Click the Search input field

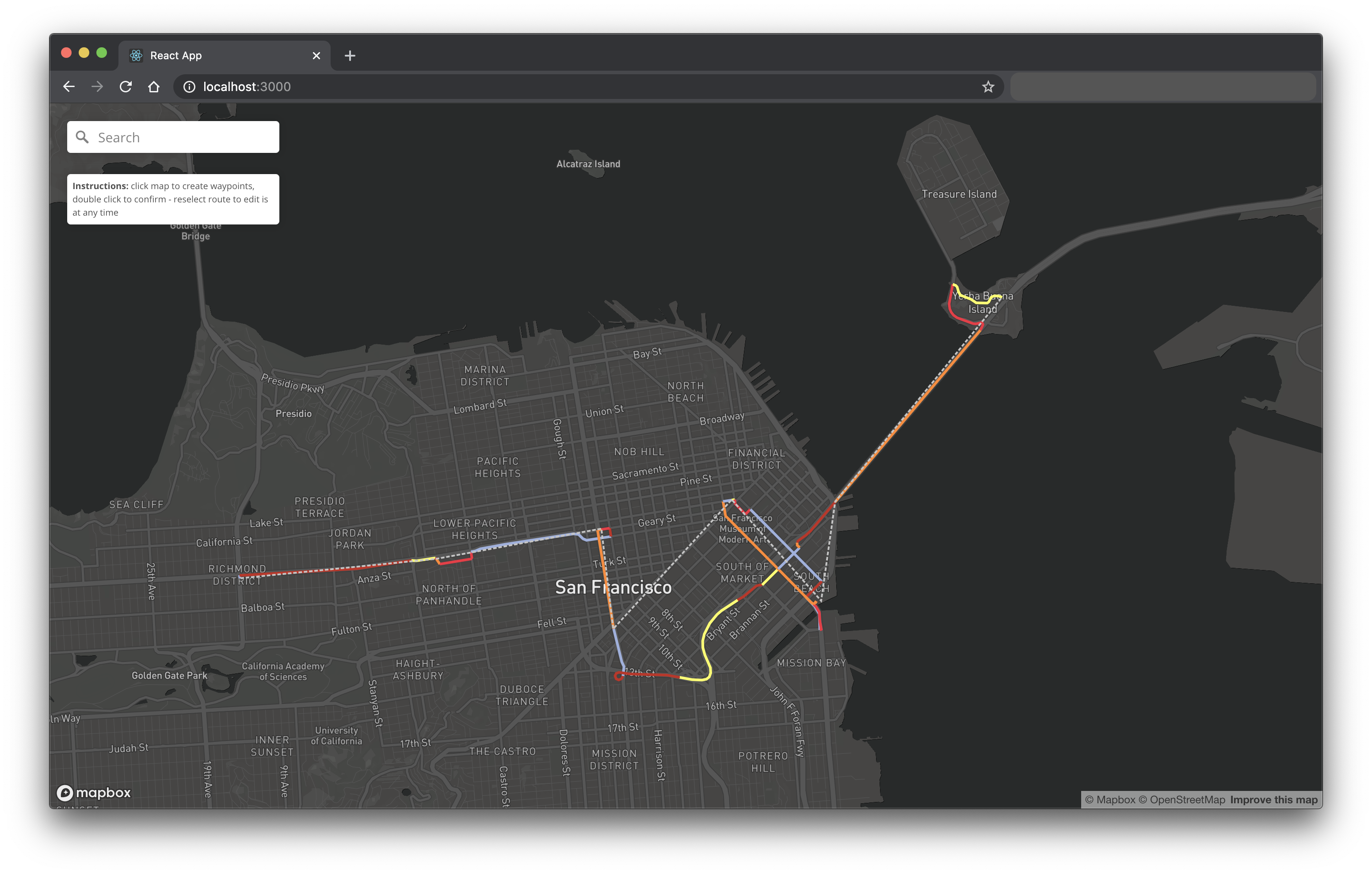(182, 137)
